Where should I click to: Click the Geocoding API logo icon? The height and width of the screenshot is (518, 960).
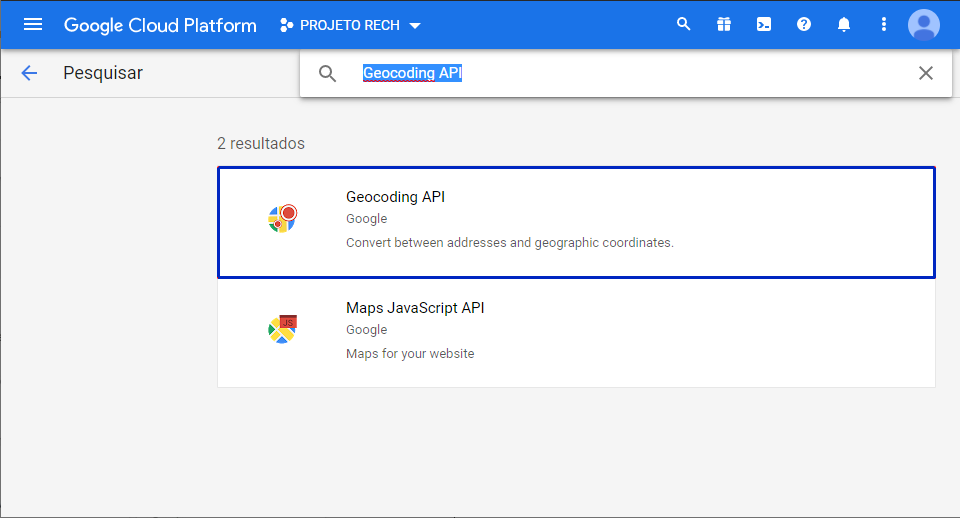click(283, 218)
